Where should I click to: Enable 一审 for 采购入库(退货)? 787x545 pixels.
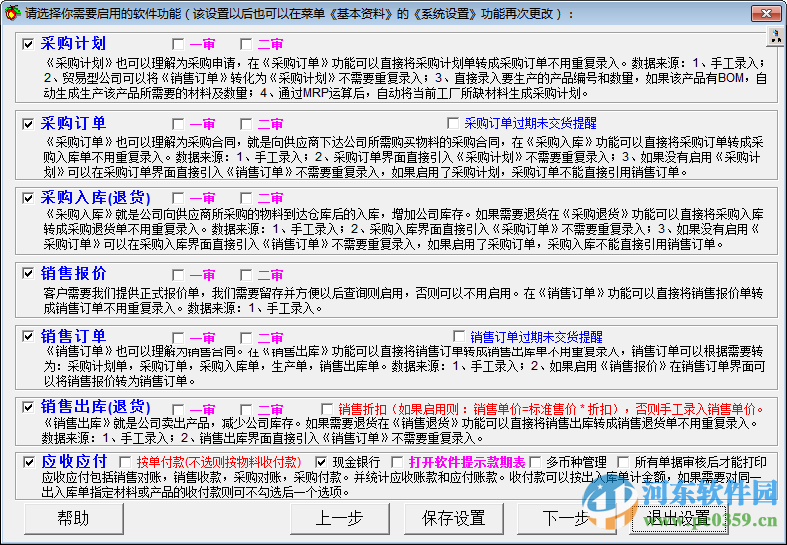178,198
